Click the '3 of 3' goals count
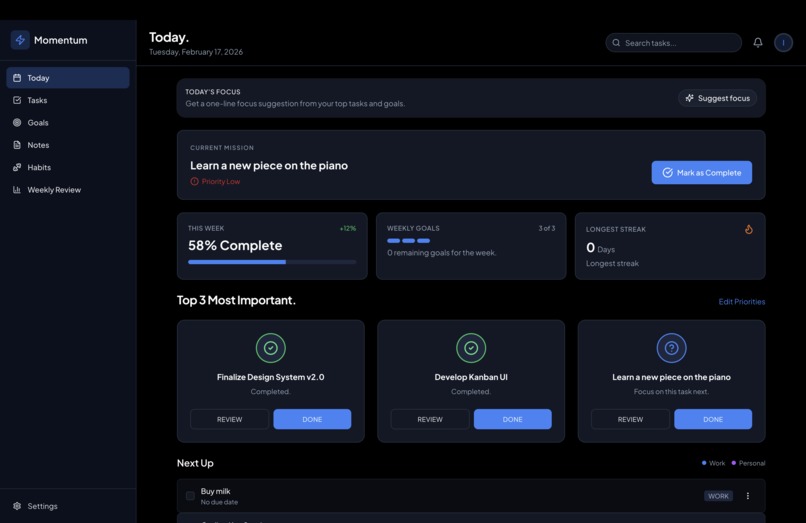 coord(546,228)
